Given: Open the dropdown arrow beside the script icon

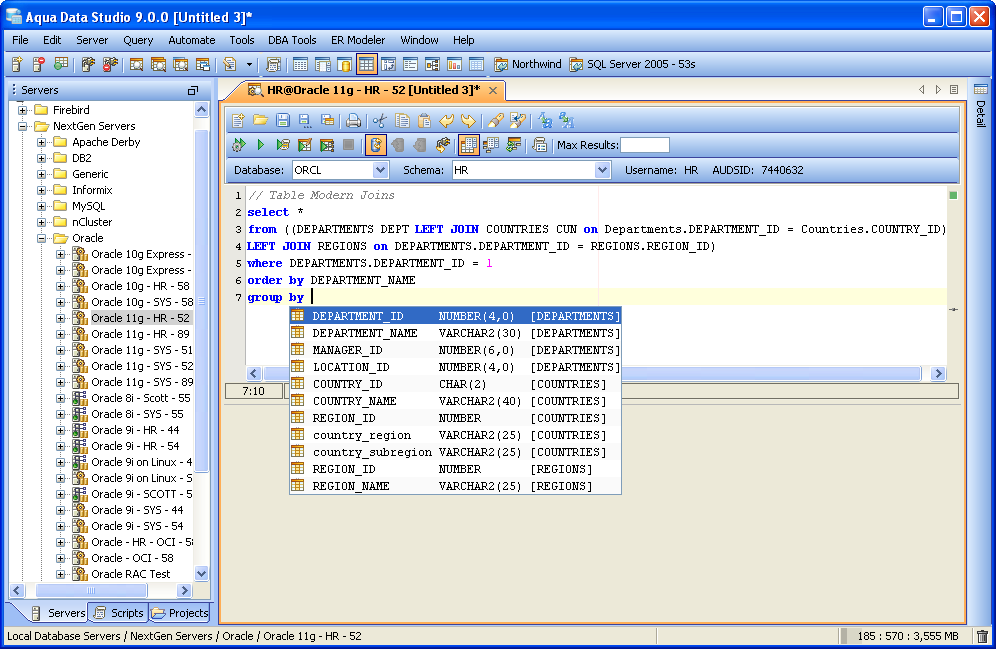Looking at the screenshot, I should coord(249,64).
